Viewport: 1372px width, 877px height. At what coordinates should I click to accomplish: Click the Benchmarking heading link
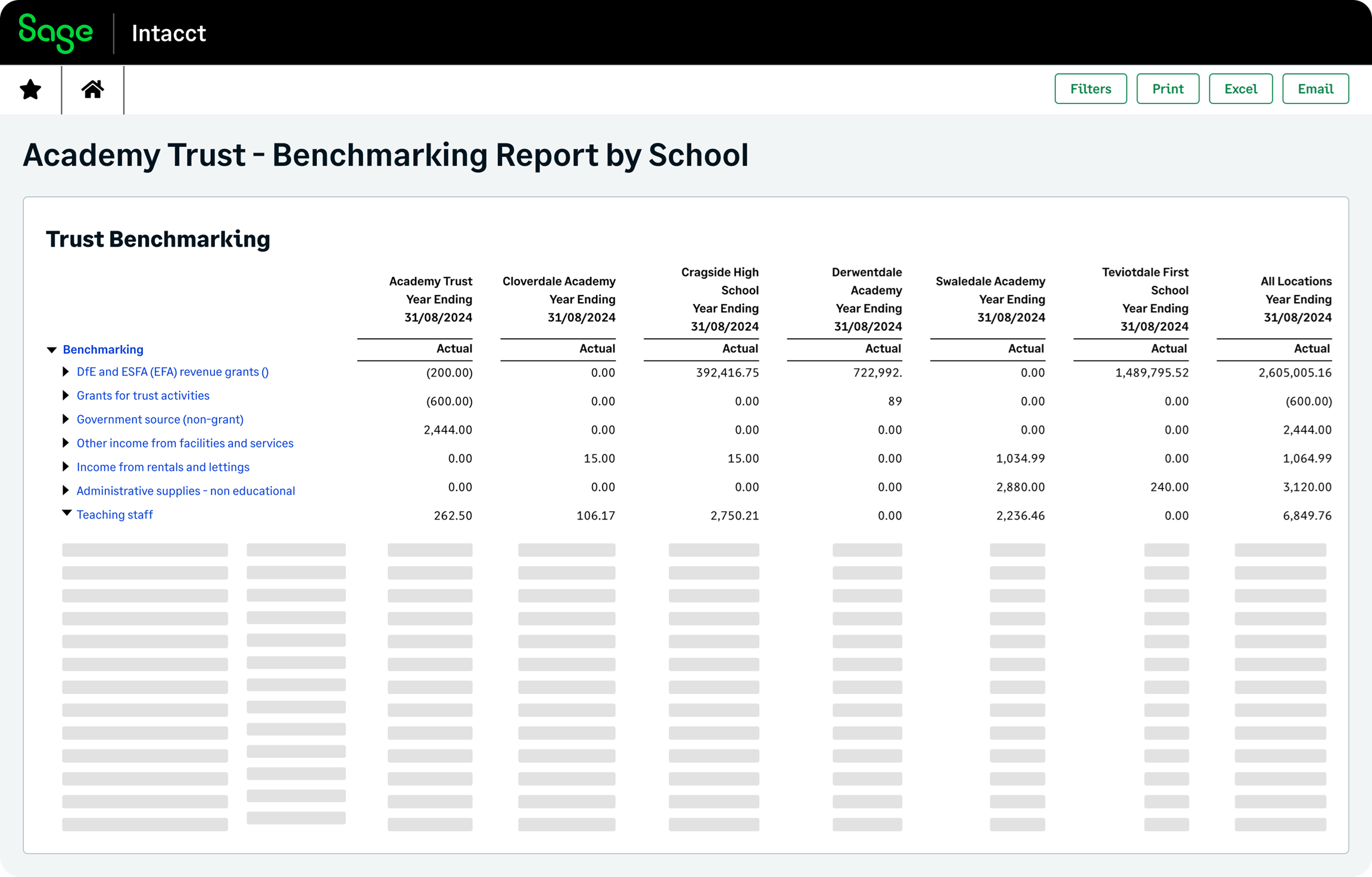(x=102, y=350)
